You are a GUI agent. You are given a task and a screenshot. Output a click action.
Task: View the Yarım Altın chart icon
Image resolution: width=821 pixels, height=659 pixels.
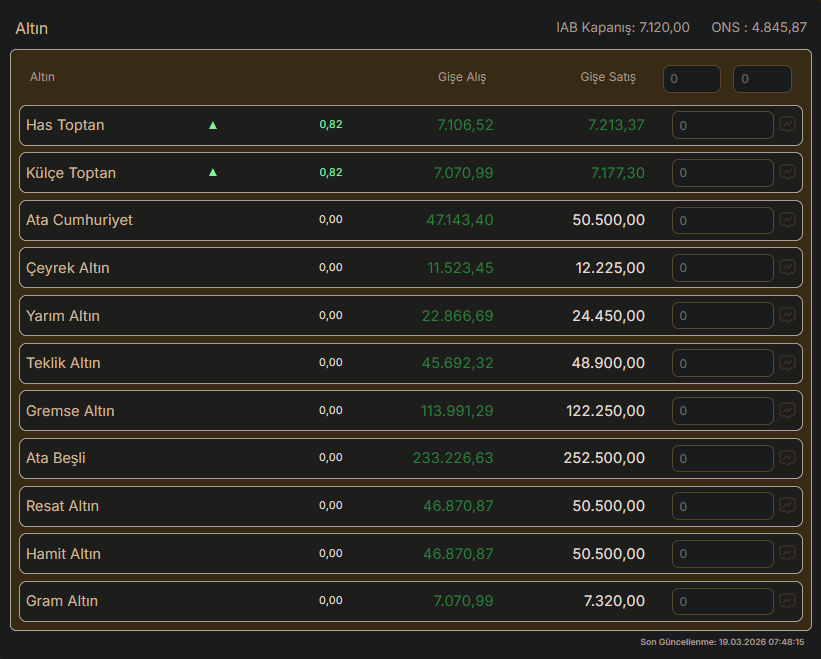(788, 315)
